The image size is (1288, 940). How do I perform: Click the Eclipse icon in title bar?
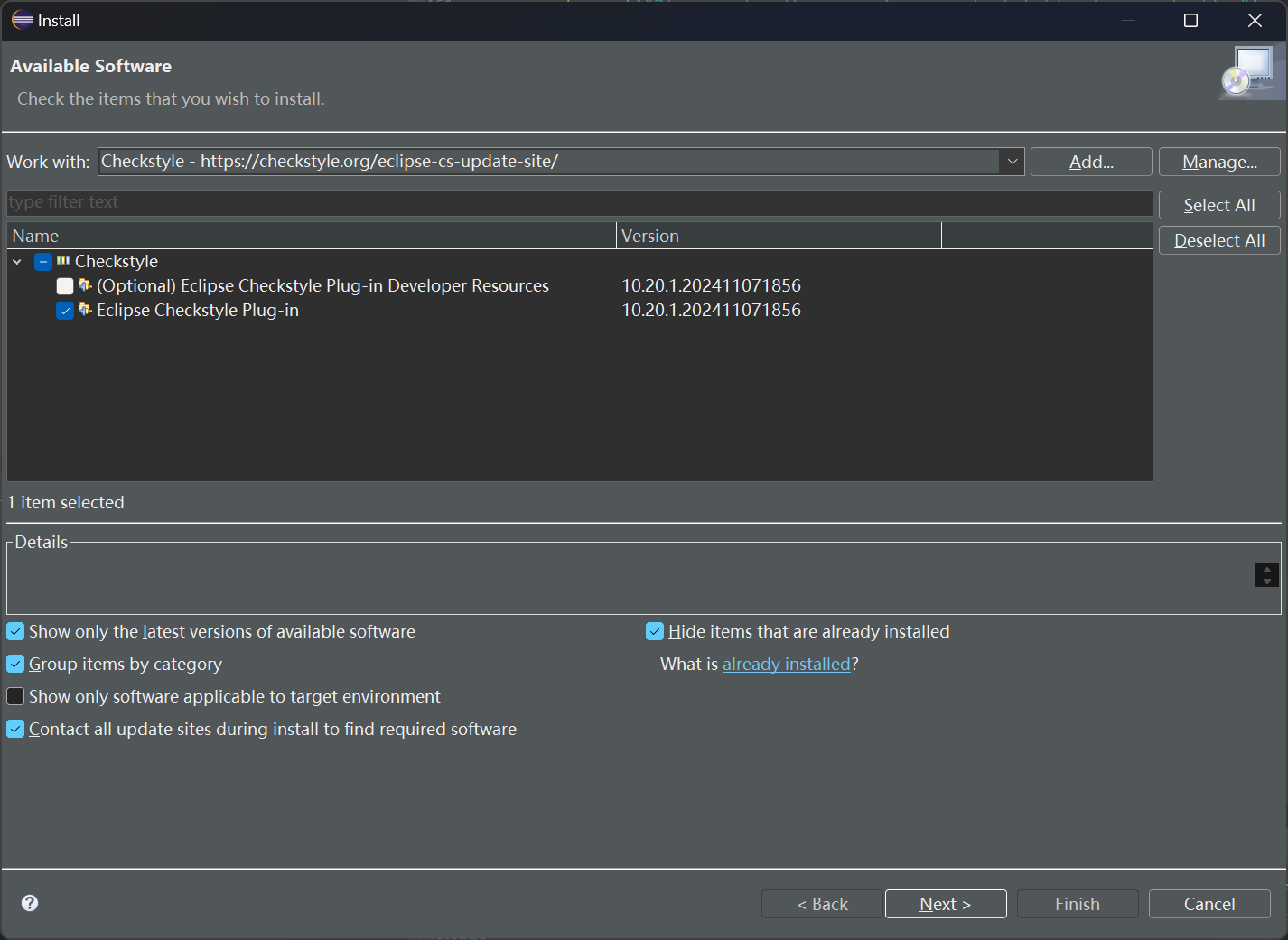[x=23, y=20]
